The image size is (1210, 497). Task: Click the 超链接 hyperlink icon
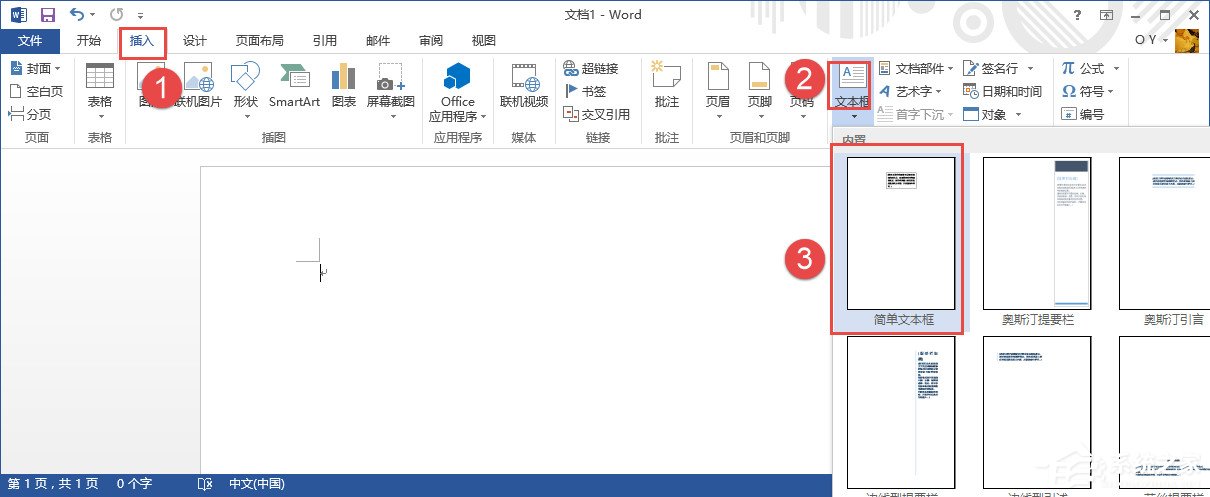[x=591, y=68]
